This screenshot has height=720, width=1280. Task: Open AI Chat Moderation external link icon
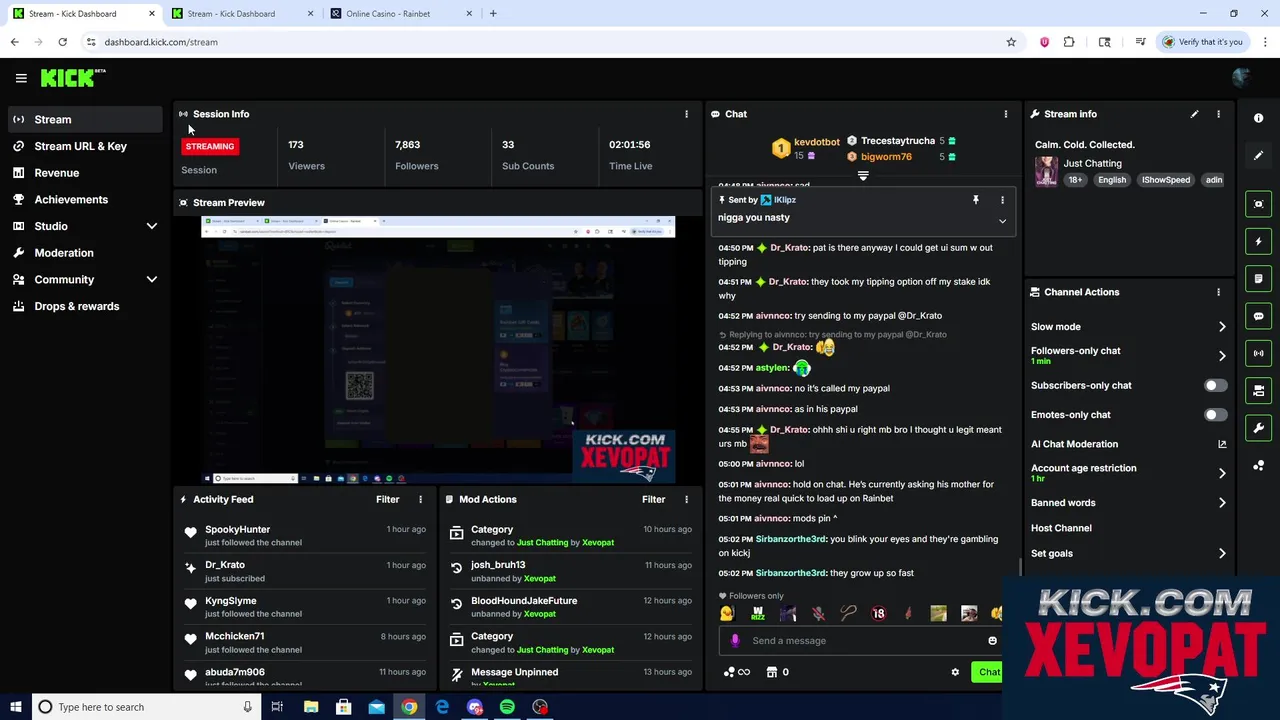coord(1222,444)
